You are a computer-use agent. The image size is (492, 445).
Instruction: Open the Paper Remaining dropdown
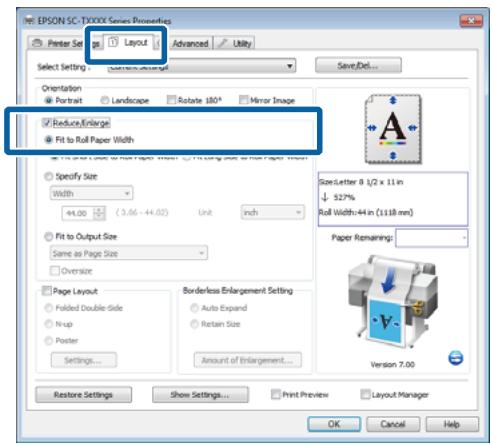[431, 238]
